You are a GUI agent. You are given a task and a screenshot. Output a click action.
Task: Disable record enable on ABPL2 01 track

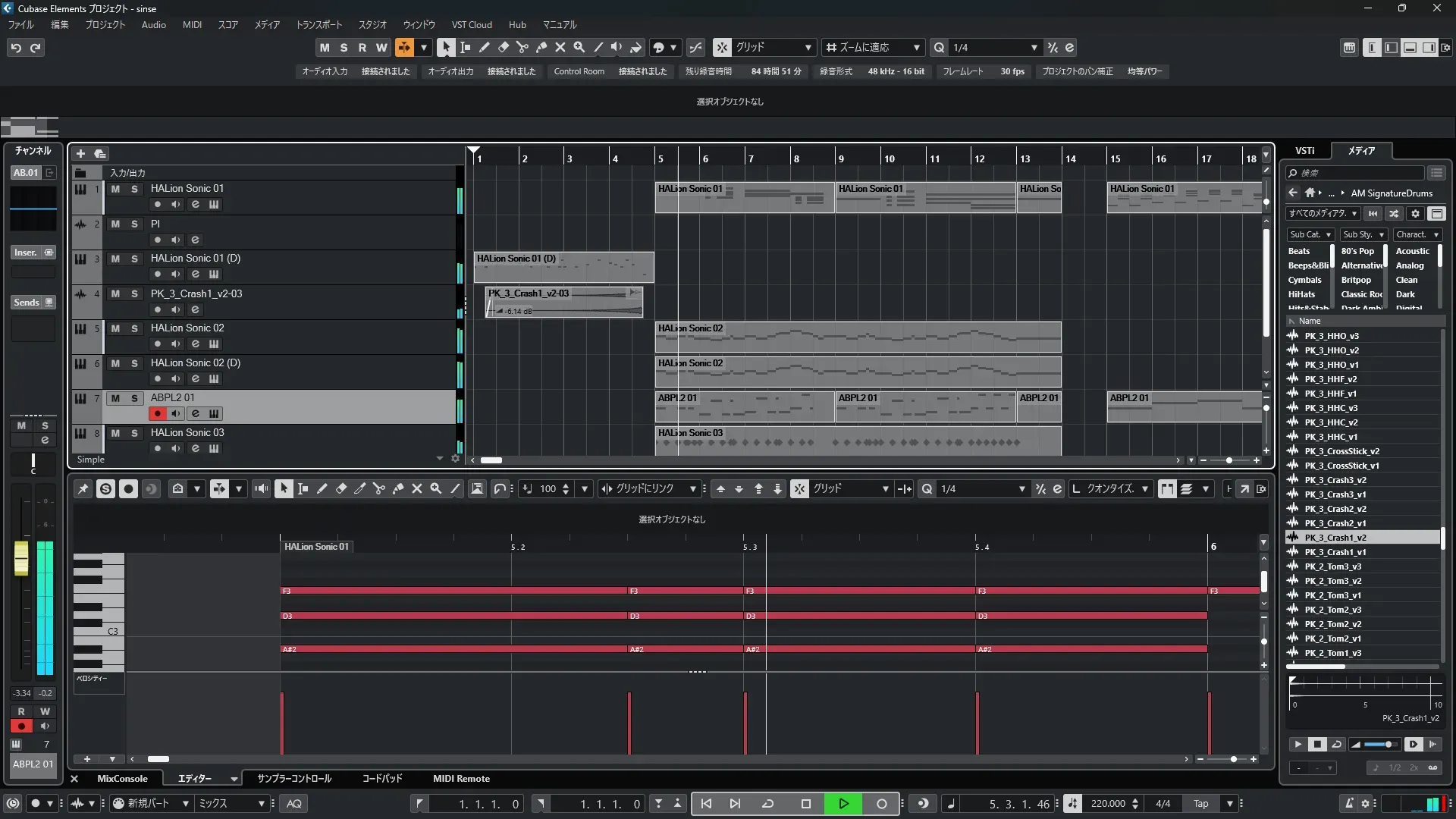tap(157, 413)
